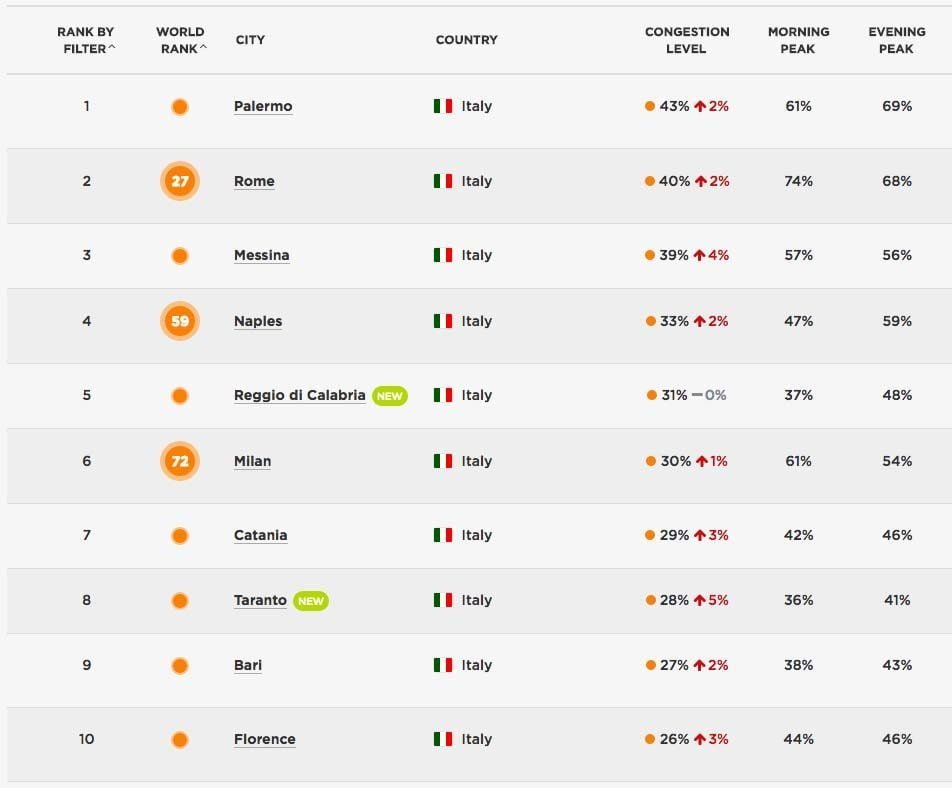Click the Evening Peak column header
Image resolution: width=952 pixels, height=788 pixels.
(897, 40)
